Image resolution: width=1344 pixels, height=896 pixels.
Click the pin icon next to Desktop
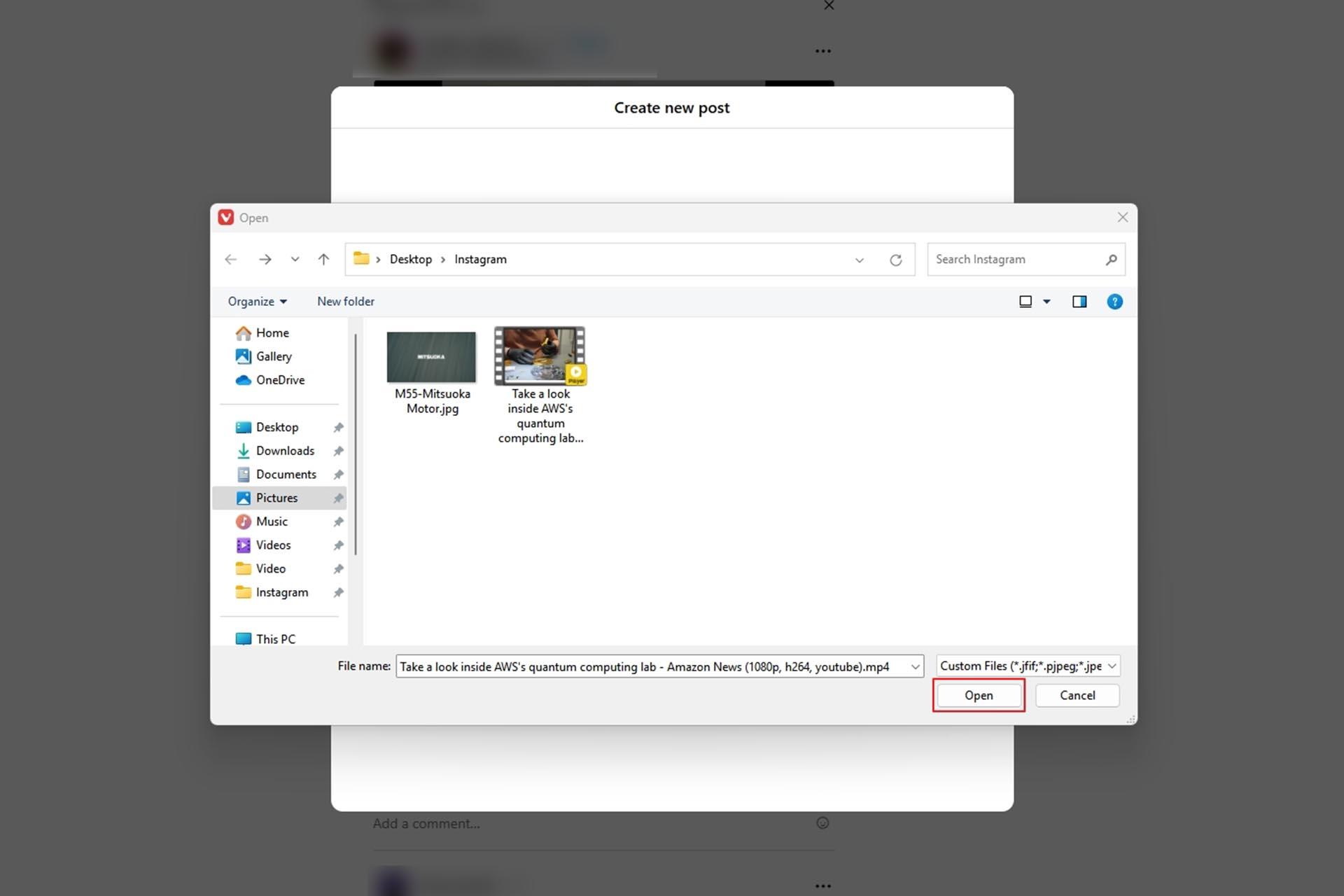click(338, 428)
